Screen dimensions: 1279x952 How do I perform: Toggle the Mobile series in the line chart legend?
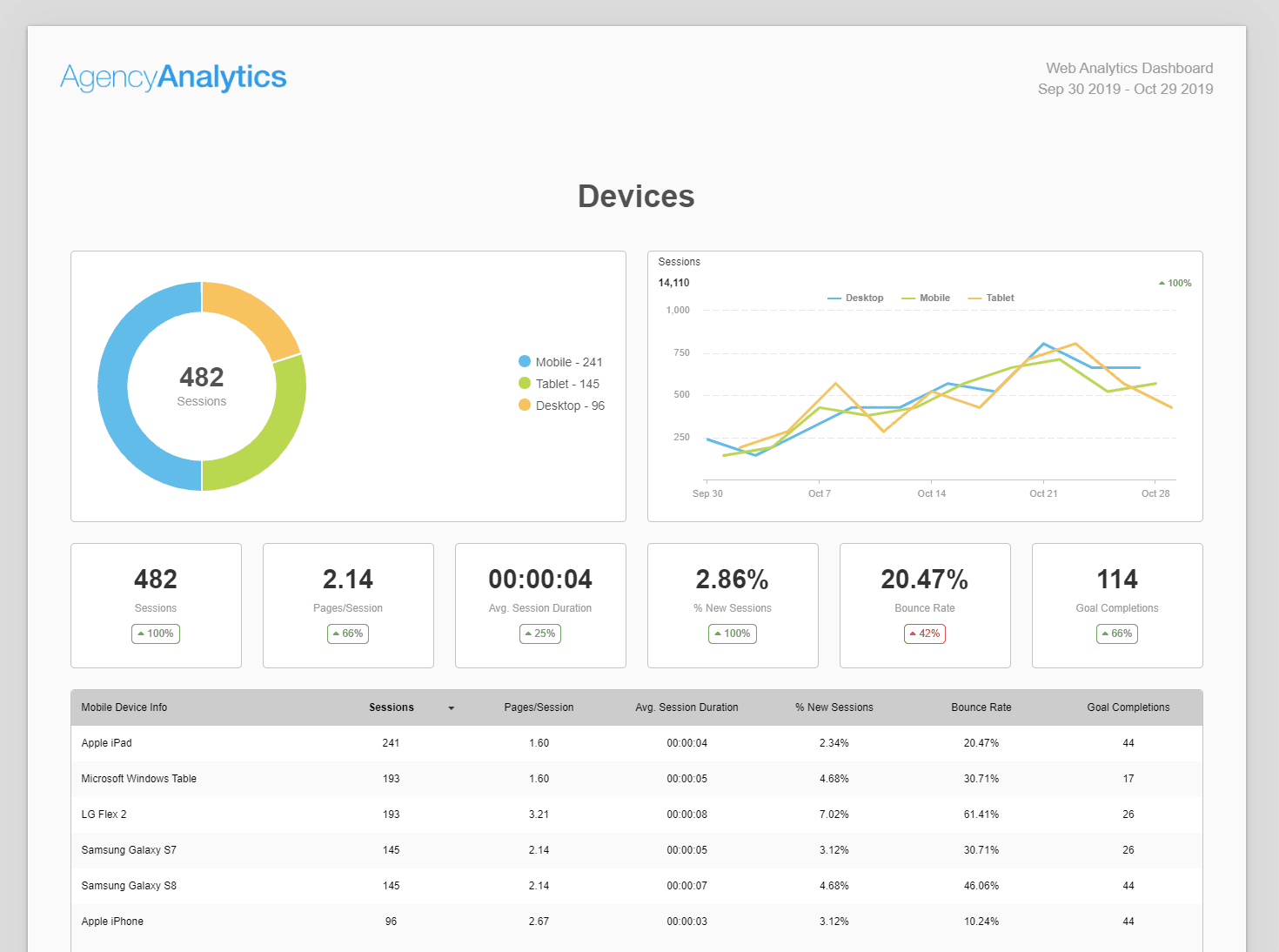pyautogui.click(x=926, y=298)
